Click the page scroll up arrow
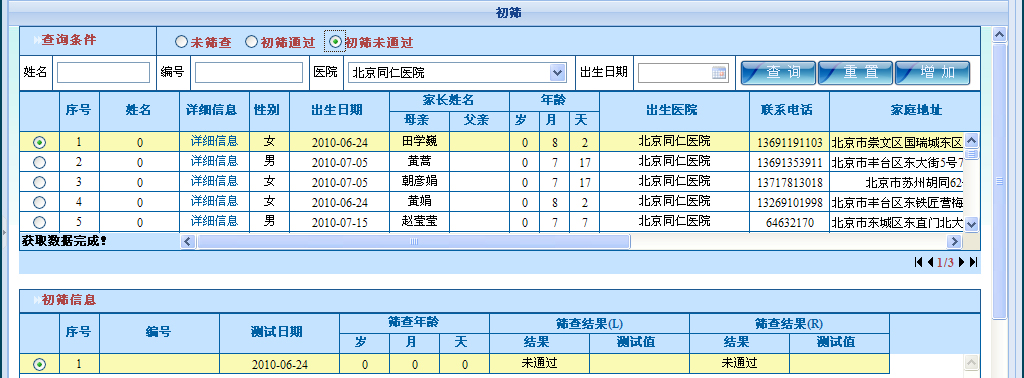Screen dimensions: 1024x378 (x=999, y=34)
